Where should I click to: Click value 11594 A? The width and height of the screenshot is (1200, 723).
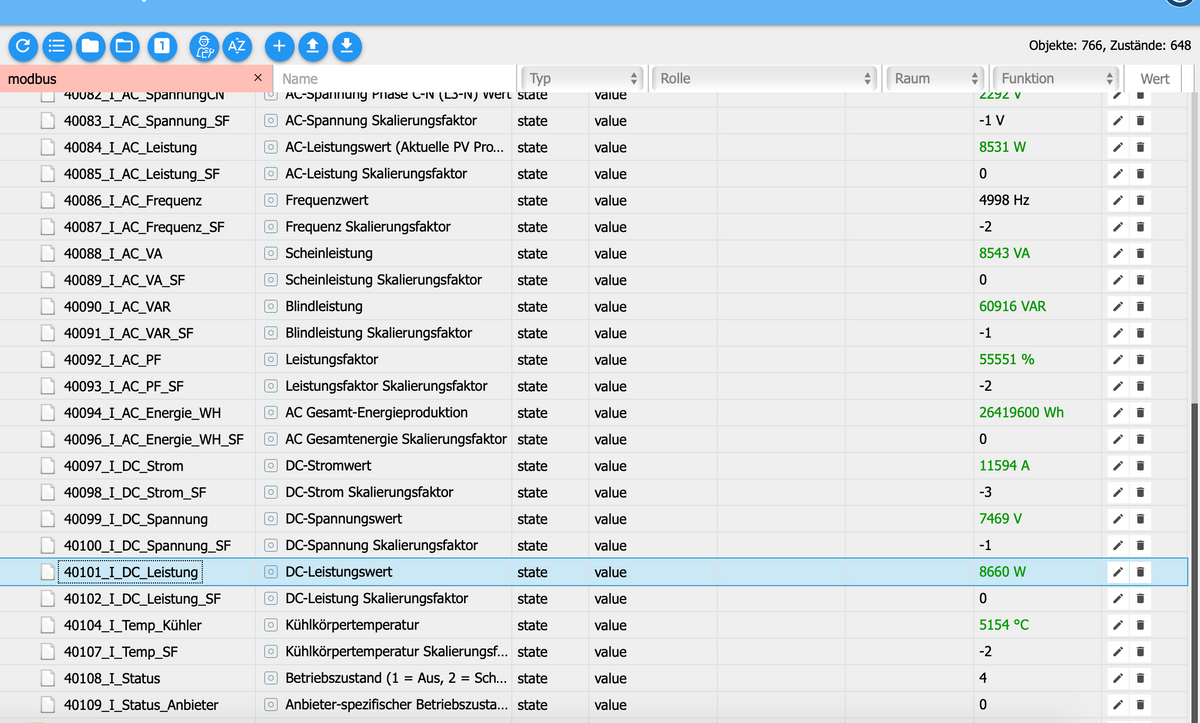pos(1004,465)
